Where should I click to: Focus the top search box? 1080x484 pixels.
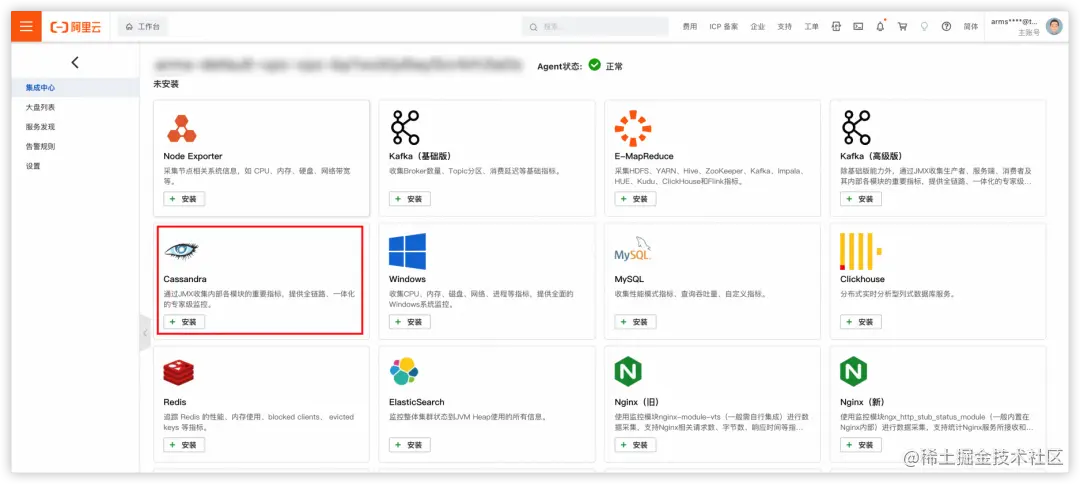pyautogui.click(x=595, y=27)
